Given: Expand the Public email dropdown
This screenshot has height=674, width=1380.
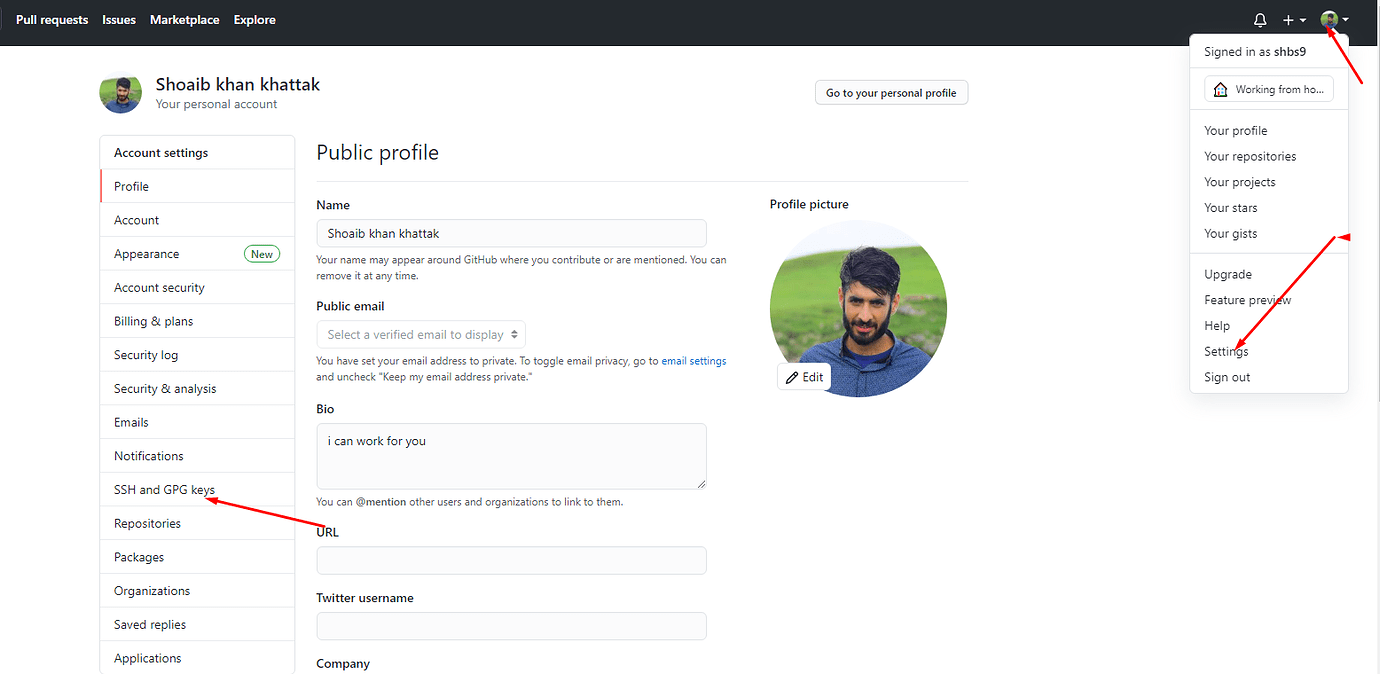Looking at the screenshot, I should [x=421, y=335].
